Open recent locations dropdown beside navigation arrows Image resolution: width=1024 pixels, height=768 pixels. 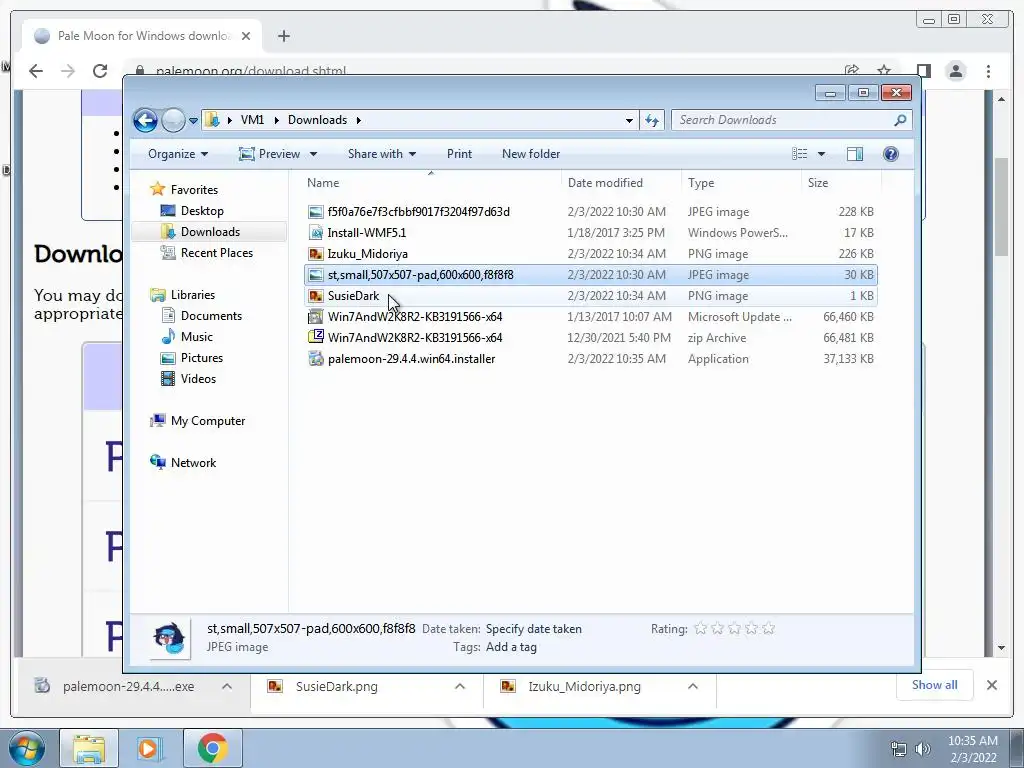(x=193, y=121)
